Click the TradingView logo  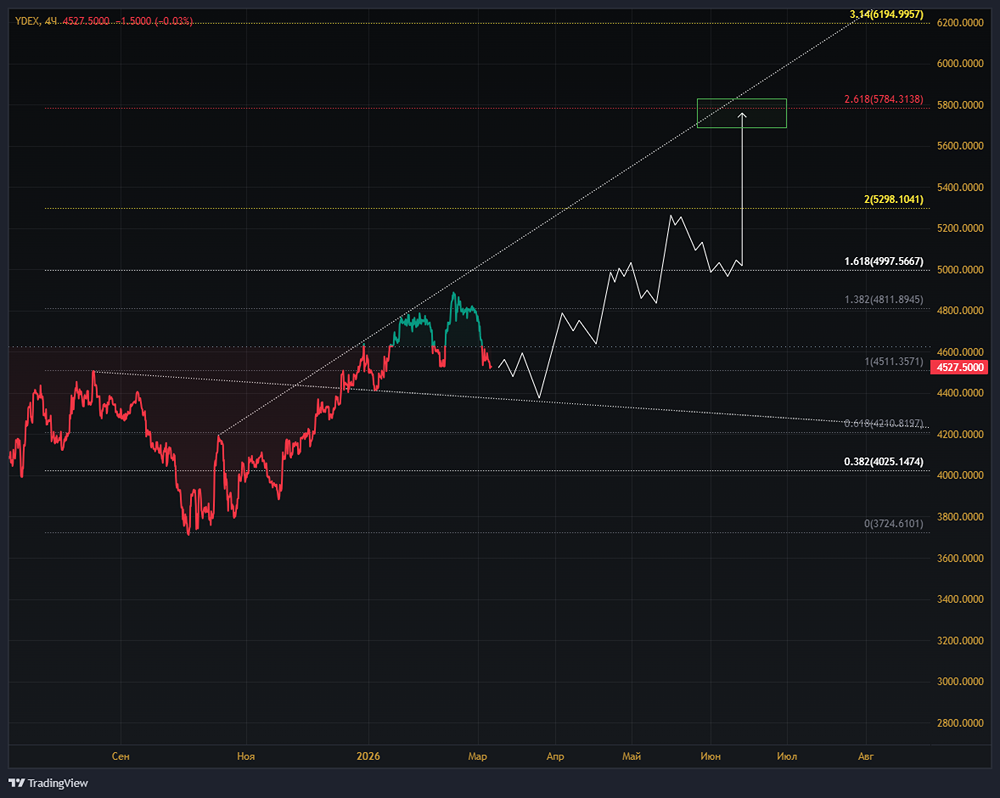click(x=48, y=783)
